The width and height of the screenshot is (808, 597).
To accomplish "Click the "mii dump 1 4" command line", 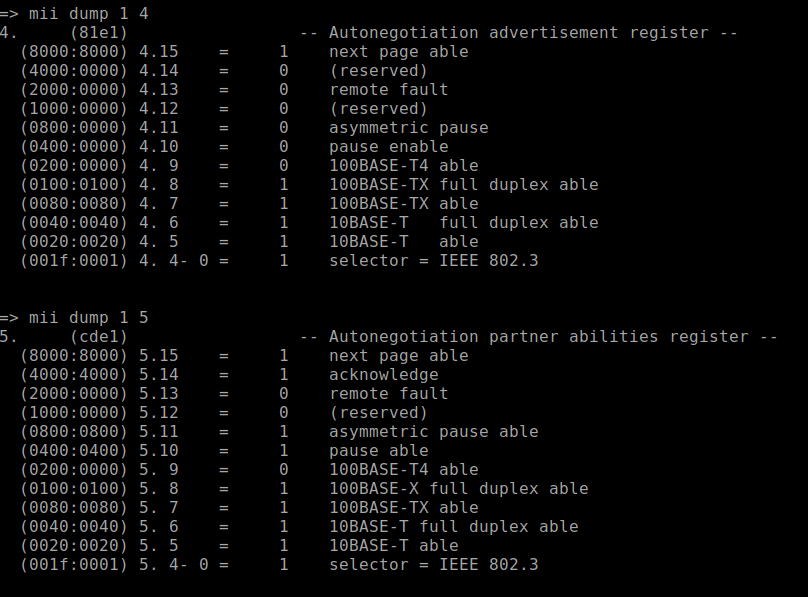I will [x=89, y=13].
